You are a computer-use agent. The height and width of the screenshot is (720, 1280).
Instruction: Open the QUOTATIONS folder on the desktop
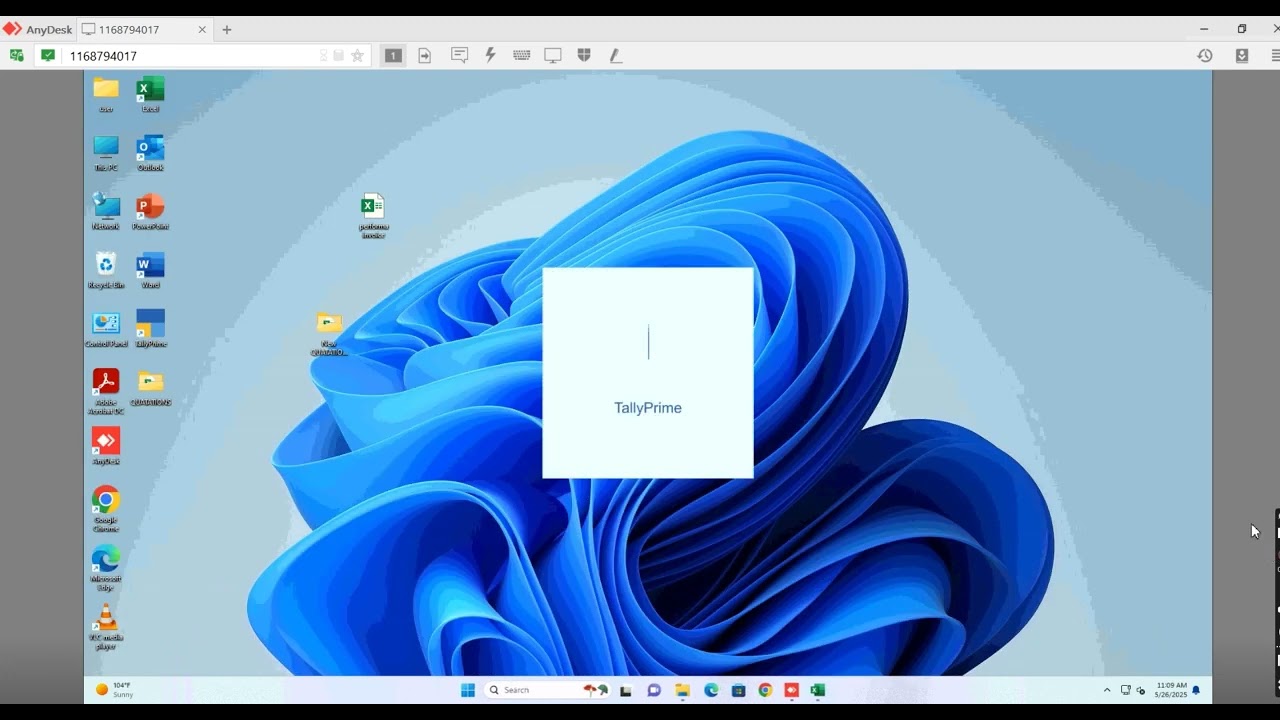150,388
